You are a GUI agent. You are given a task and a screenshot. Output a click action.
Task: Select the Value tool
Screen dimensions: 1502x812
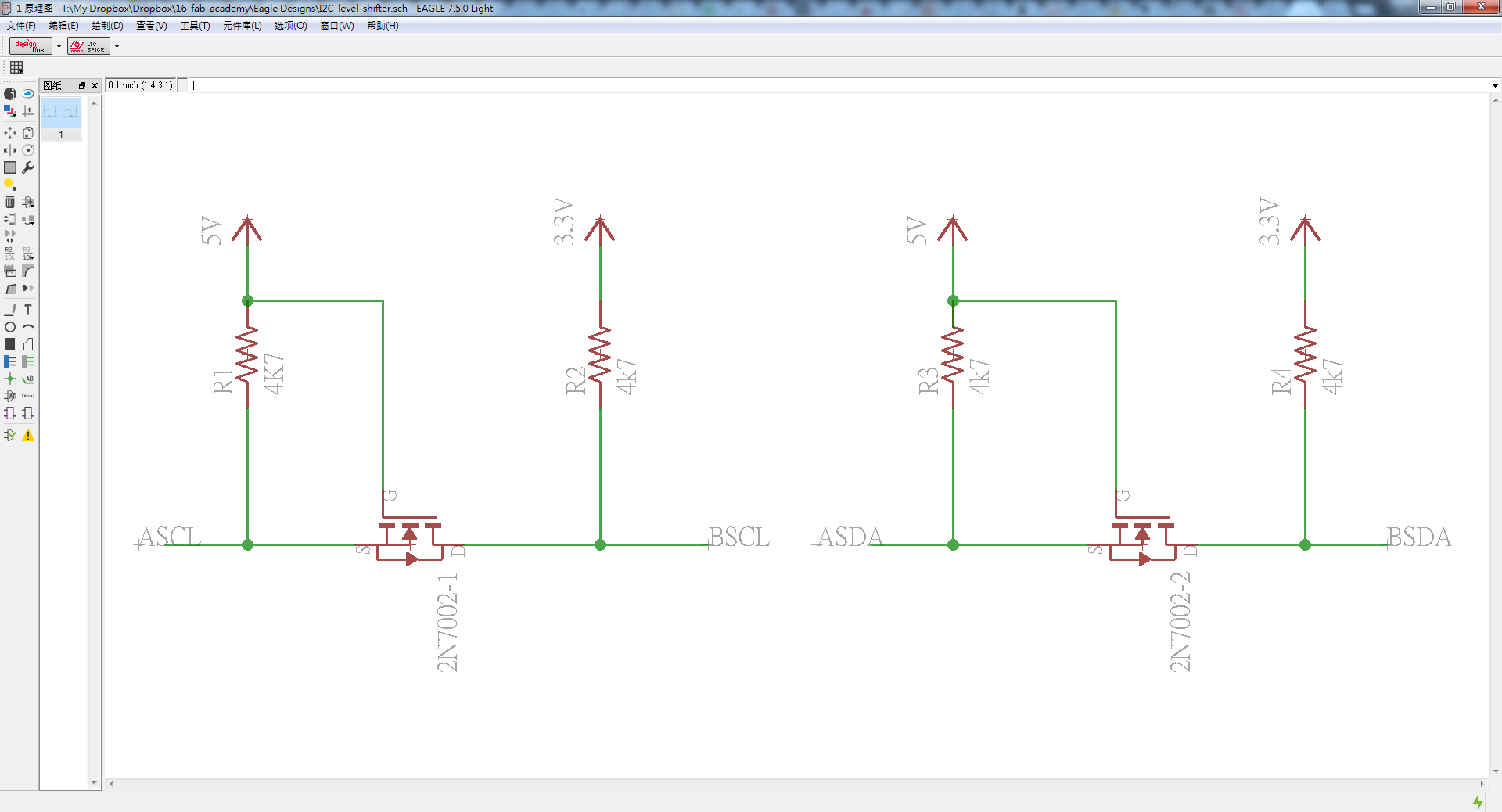click(x=28, y=253)
